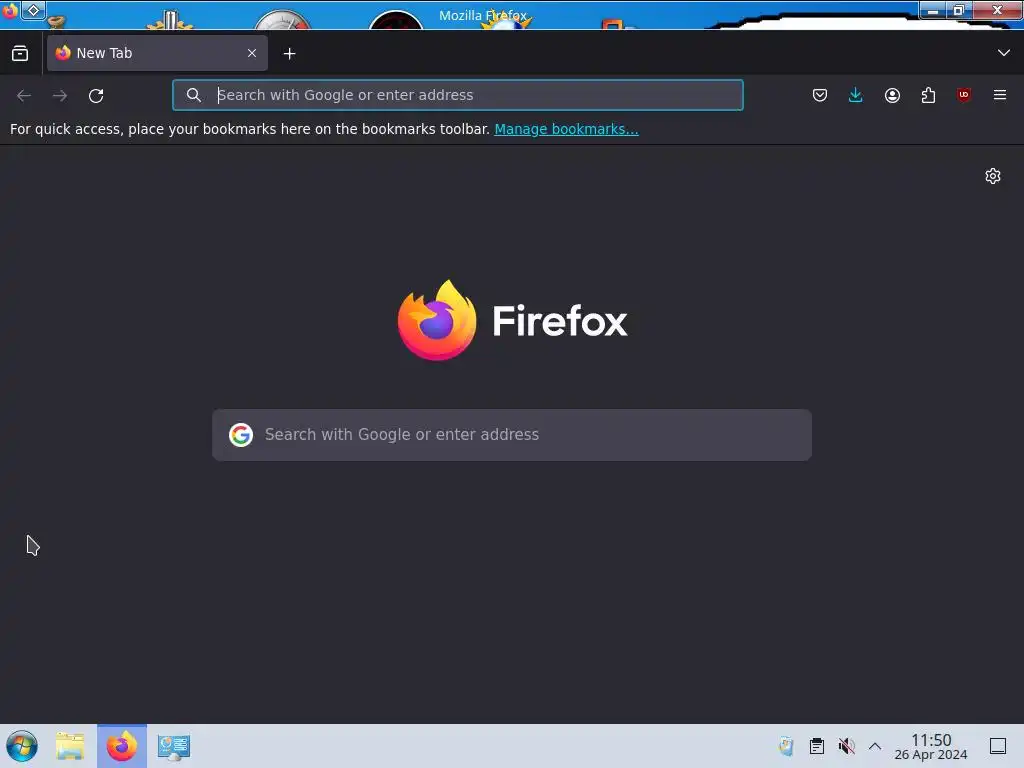Image resolution: width=1024 pixels, height=768 pixels.
Task: Click the Google logo in search box
Action: 241,435
